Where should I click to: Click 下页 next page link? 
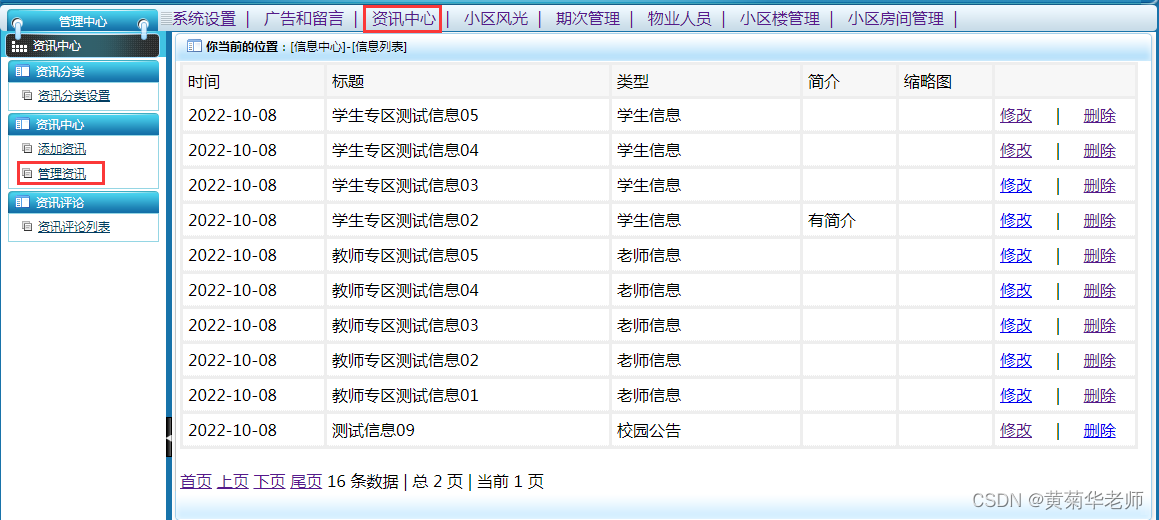(x=269, y=482)
